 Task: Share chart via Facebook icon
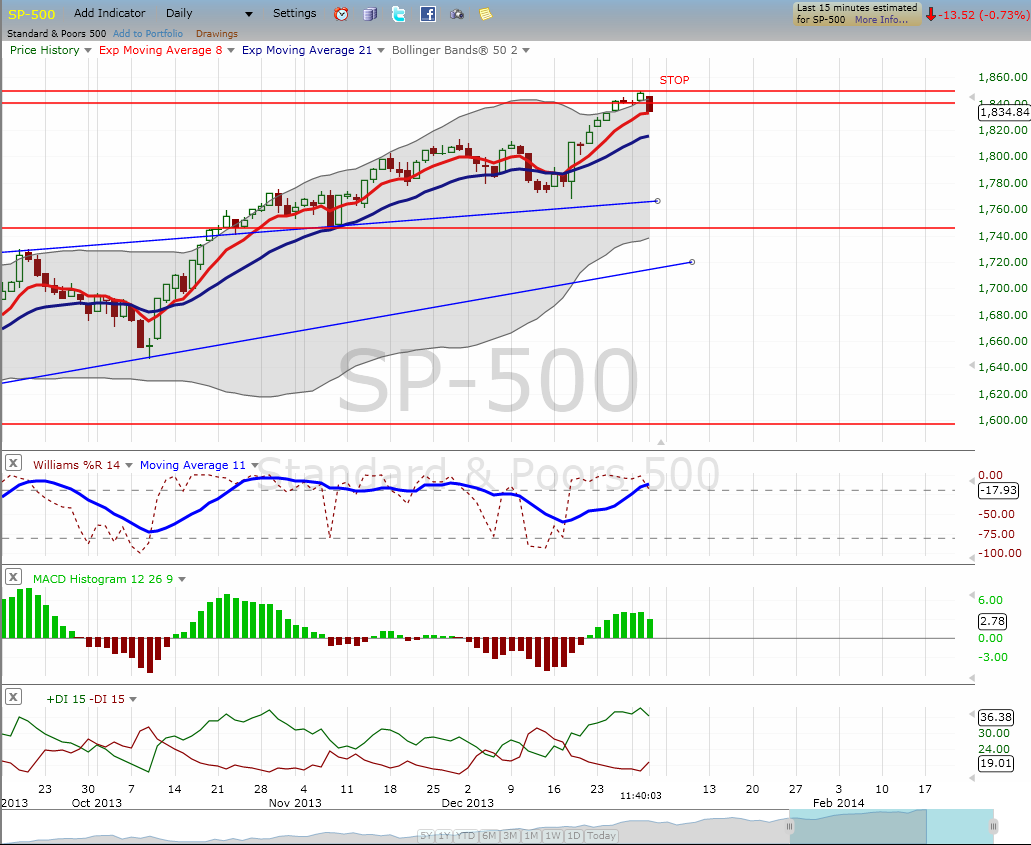pyautogui.click(x=428, y=14)
